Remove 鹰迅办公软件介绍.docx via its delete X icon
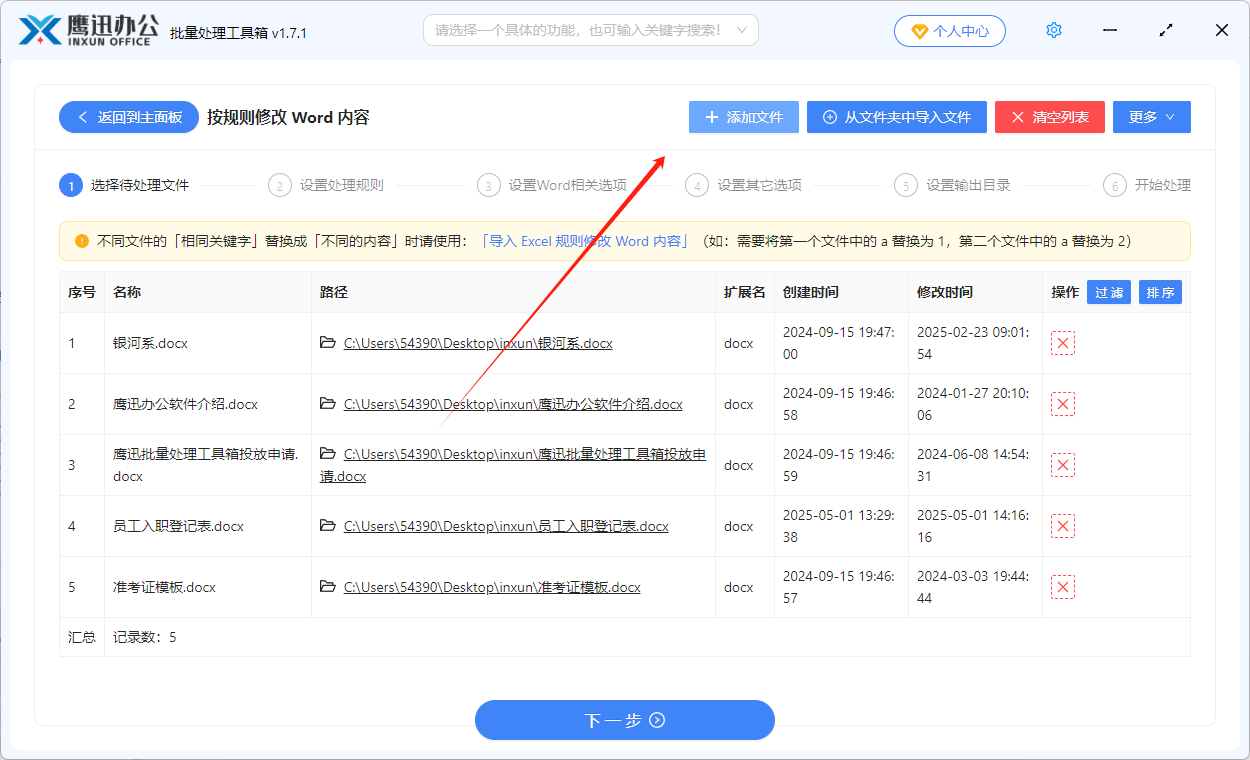 (1062, 404)
